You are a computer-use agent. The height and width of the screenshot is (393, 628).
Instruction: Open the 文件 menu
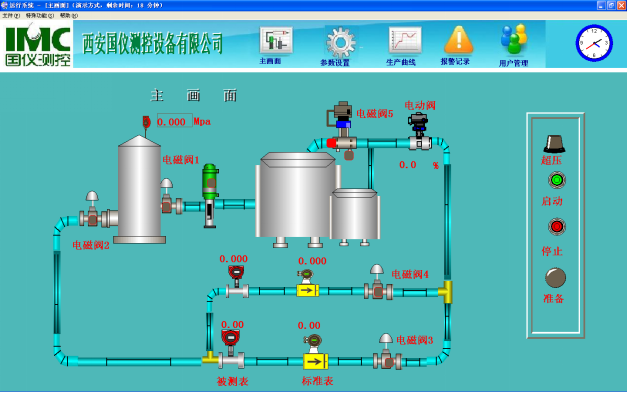pyautogui.click(x=11, y=16)
